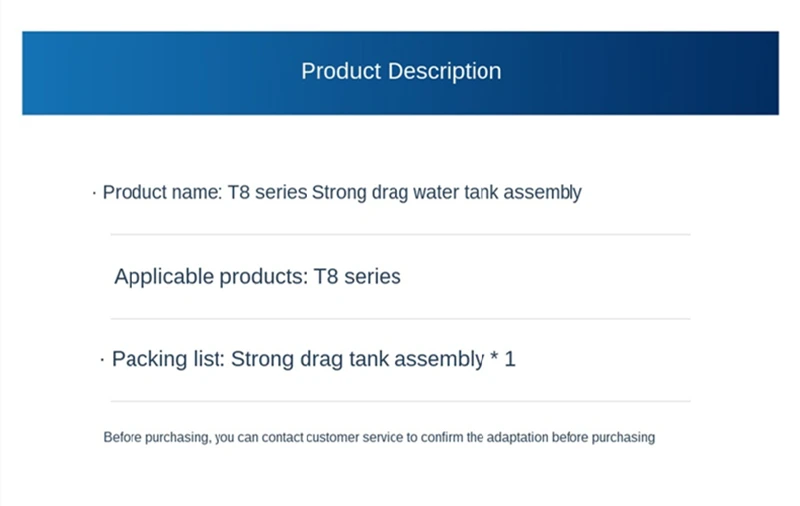The width and height of the screenshot is (800, 506).
Task: Click the word "Description" in the banner
Action: tap(444, 71)
